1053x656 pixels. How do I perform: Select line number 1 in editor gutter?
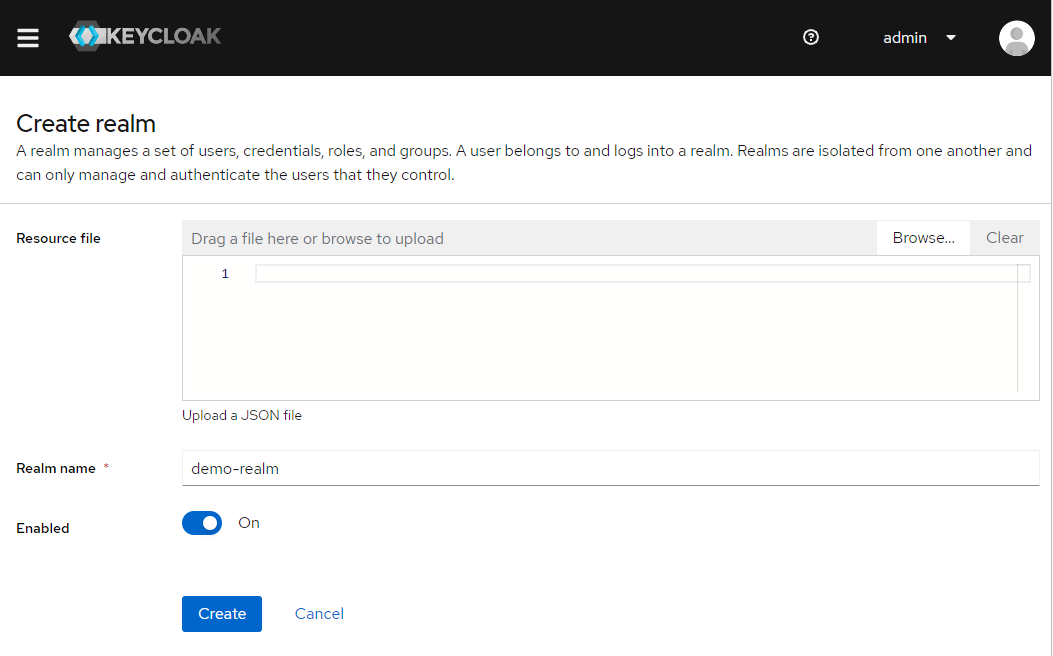[x=225, y=274]
